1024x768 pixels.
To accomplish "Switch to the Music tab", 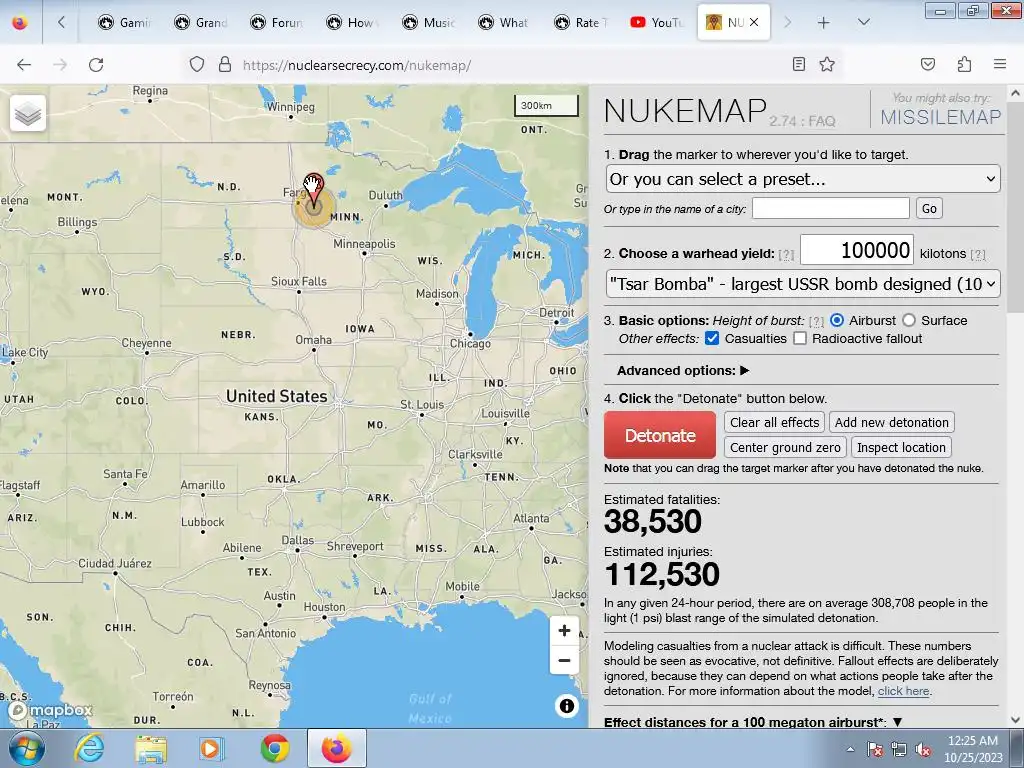I will tap(428, 23).
